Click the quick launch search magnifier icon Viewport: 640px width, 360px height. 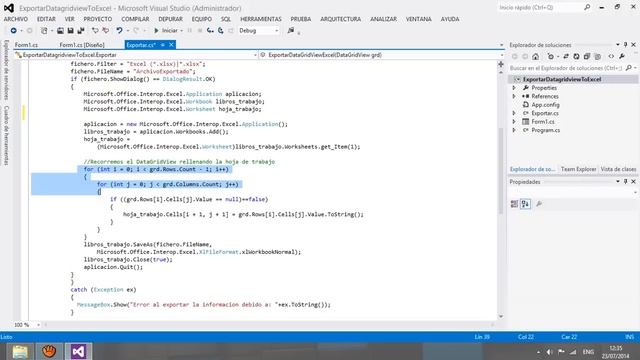[587, 7]
